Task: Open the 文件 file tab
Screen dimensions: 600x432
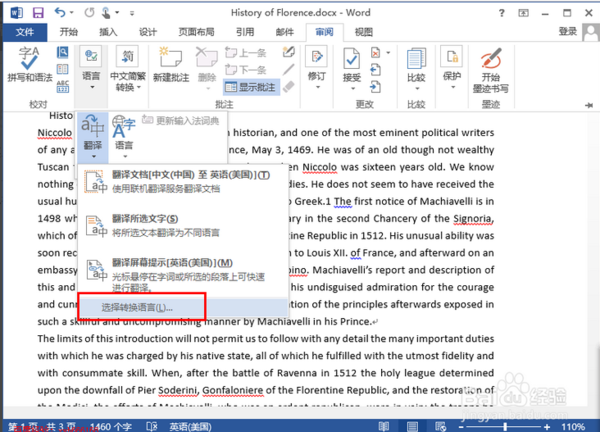Action: (x=25, y=32)
